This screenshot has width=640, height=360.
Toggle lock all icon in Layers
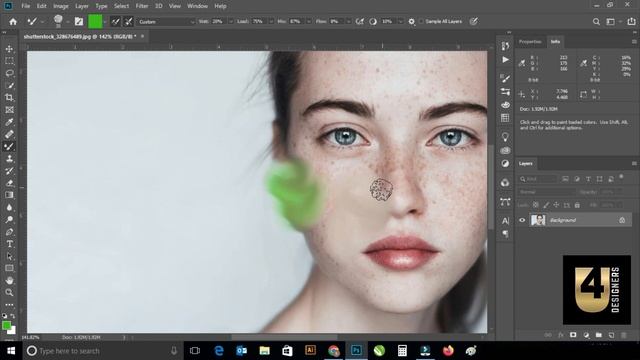(x=577, y=205)
